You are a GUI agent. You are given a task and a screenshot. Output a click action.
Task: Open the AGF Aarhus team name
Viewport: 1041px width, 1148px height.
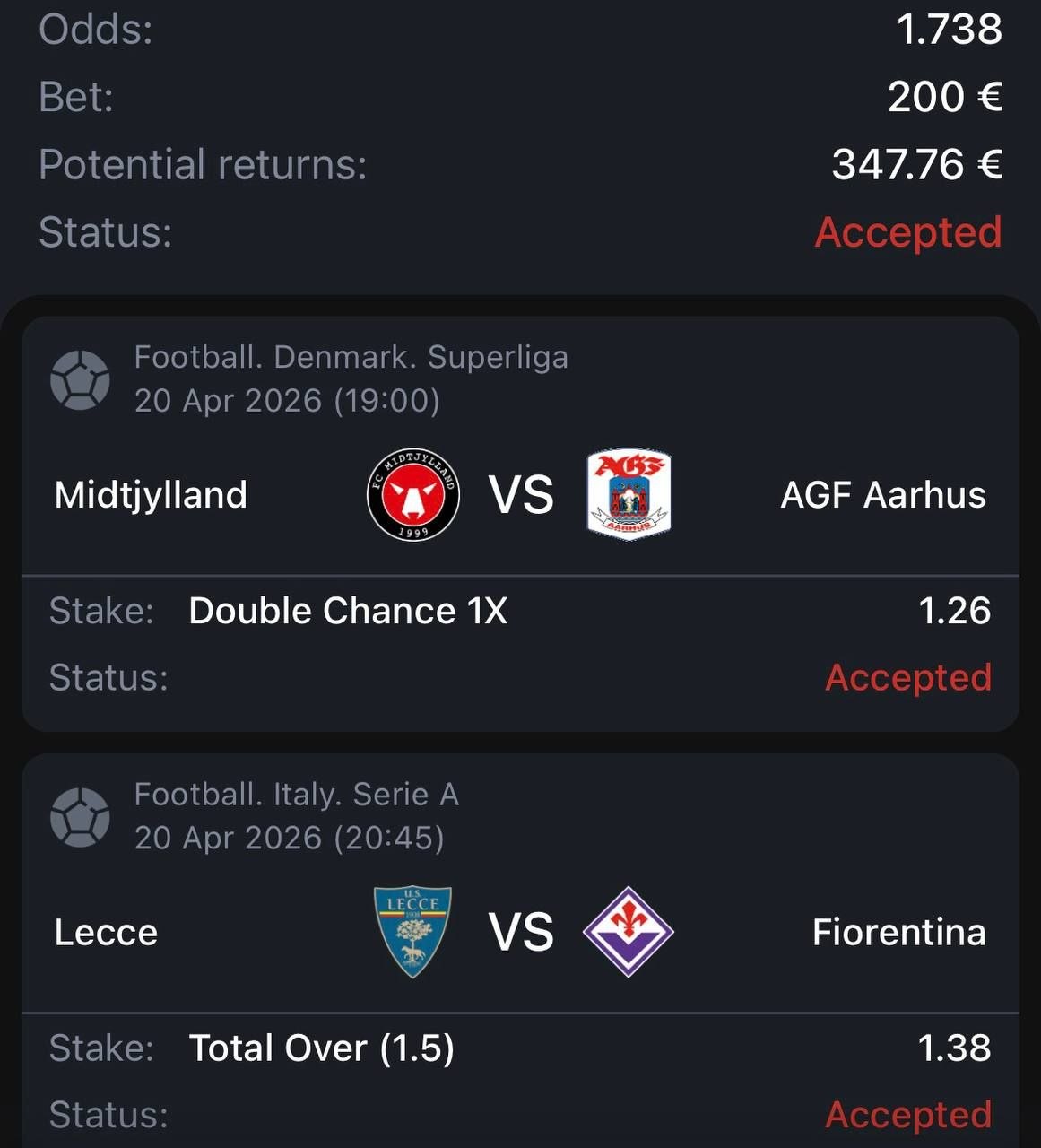[883, 495]
